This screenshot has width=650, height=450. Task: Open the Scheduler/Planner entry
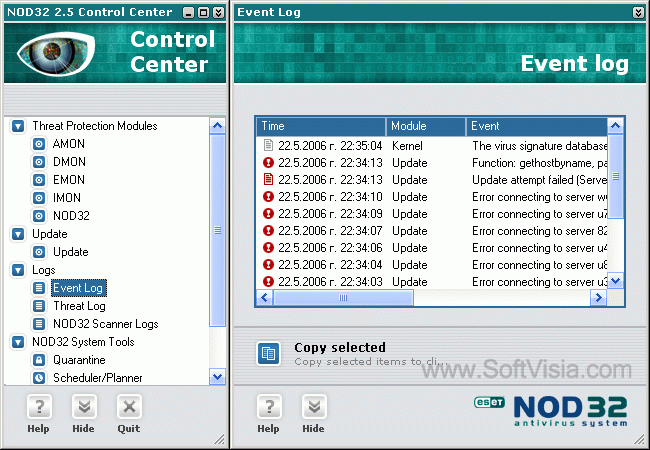coord(98,377)
